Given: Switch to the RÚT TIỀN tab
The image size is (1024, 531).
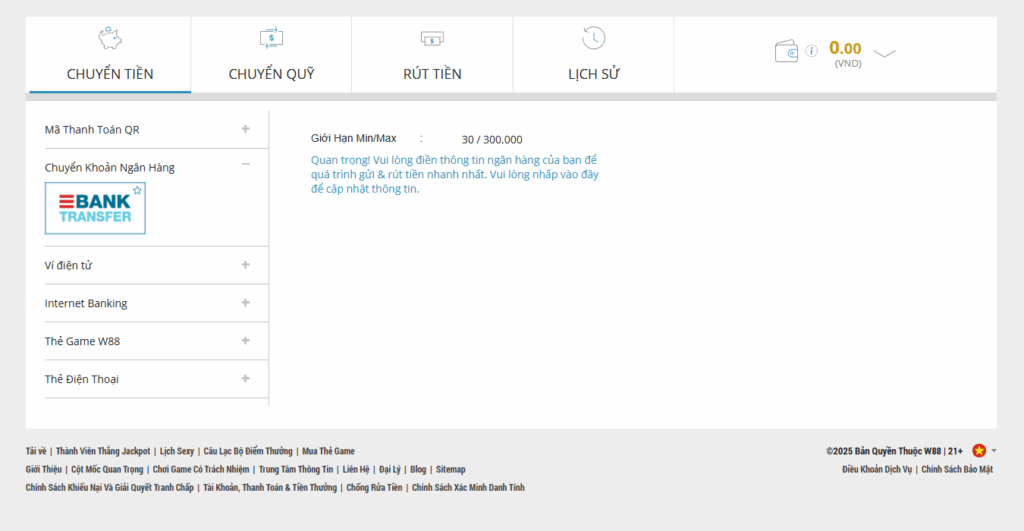Looking at the screenshot, I should click(432, 74).
